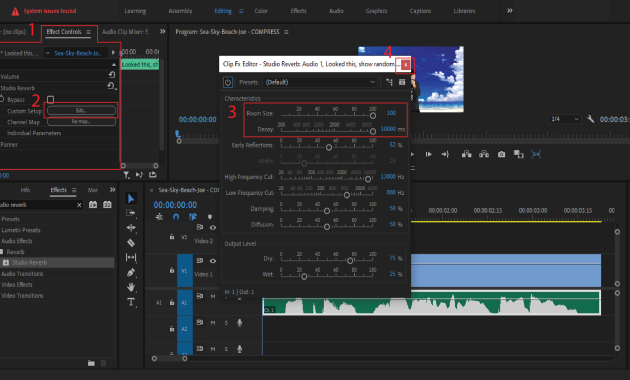
Task: Toggle lock on the V1 track
Action: pos(172,270)
